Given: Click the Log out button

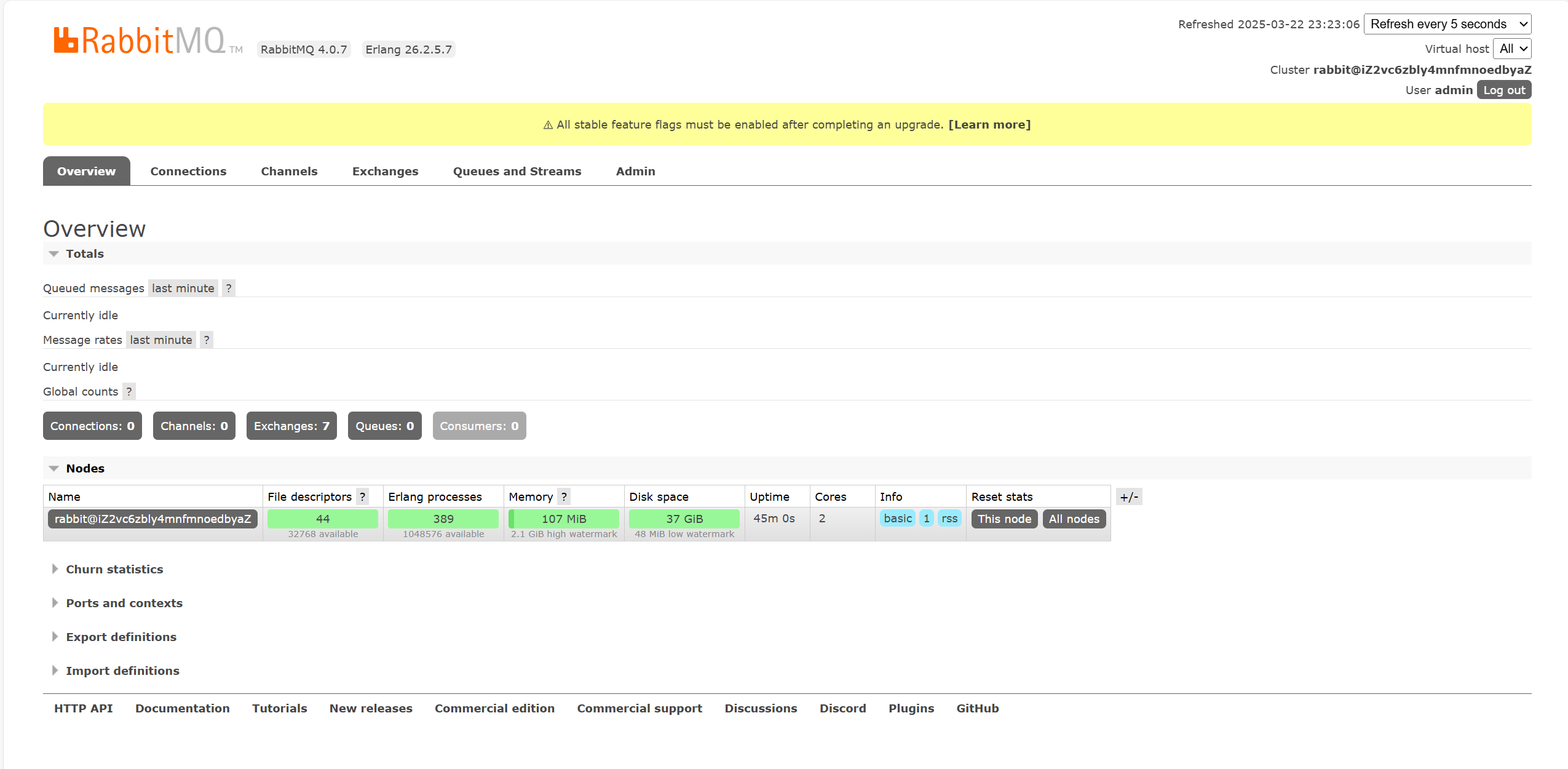Looking at the screenshot, I should [x=1504, y=90].
